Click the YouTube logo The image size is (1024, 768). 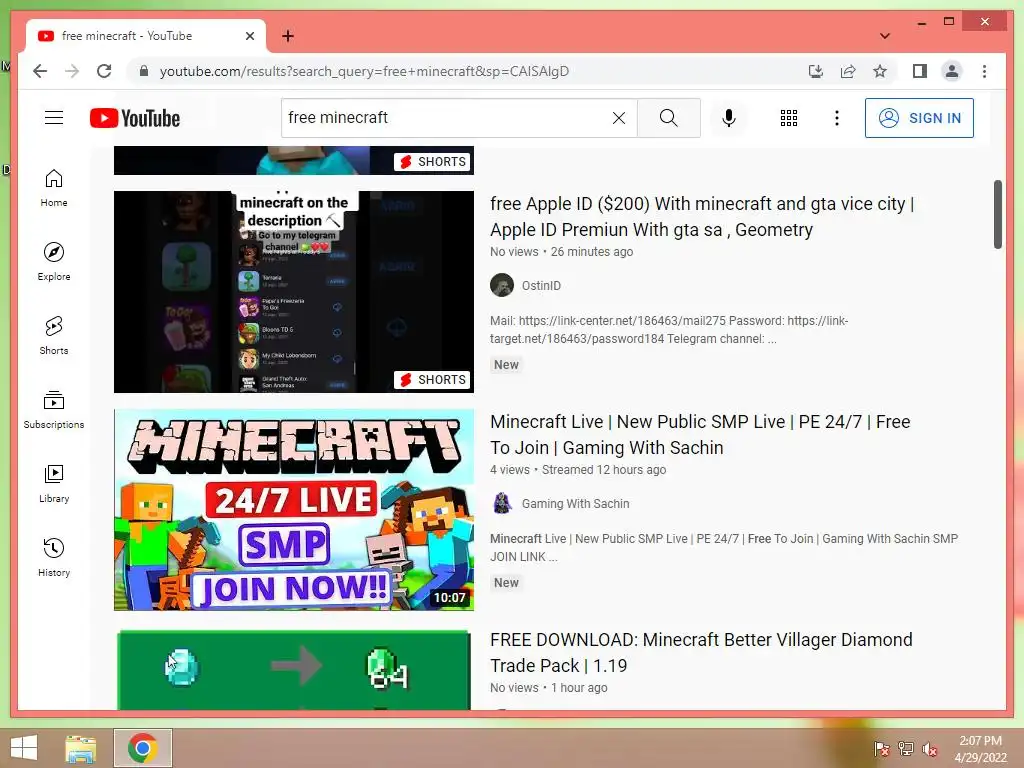(135, 118)
